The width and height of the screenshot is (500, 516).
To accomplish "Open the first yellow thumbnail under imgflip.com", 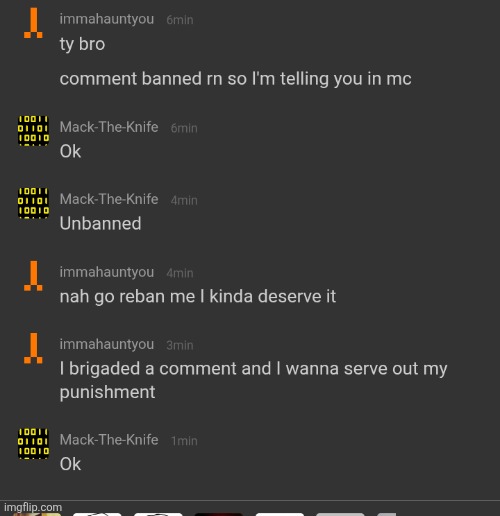I will point(37,515).
